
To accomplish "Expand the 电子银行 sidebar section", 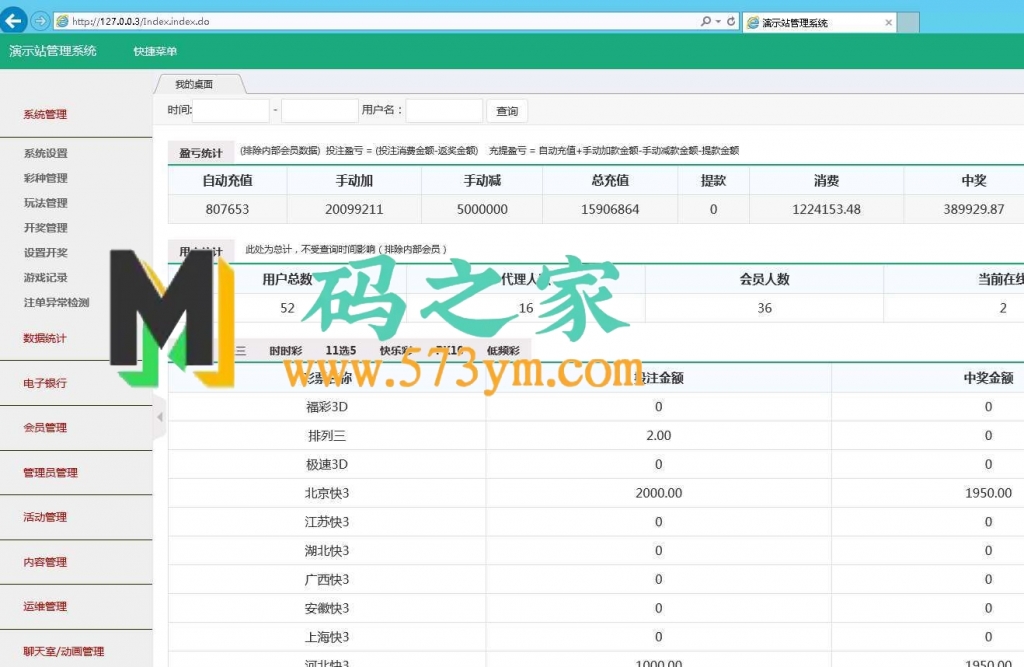I will point(44,383).
